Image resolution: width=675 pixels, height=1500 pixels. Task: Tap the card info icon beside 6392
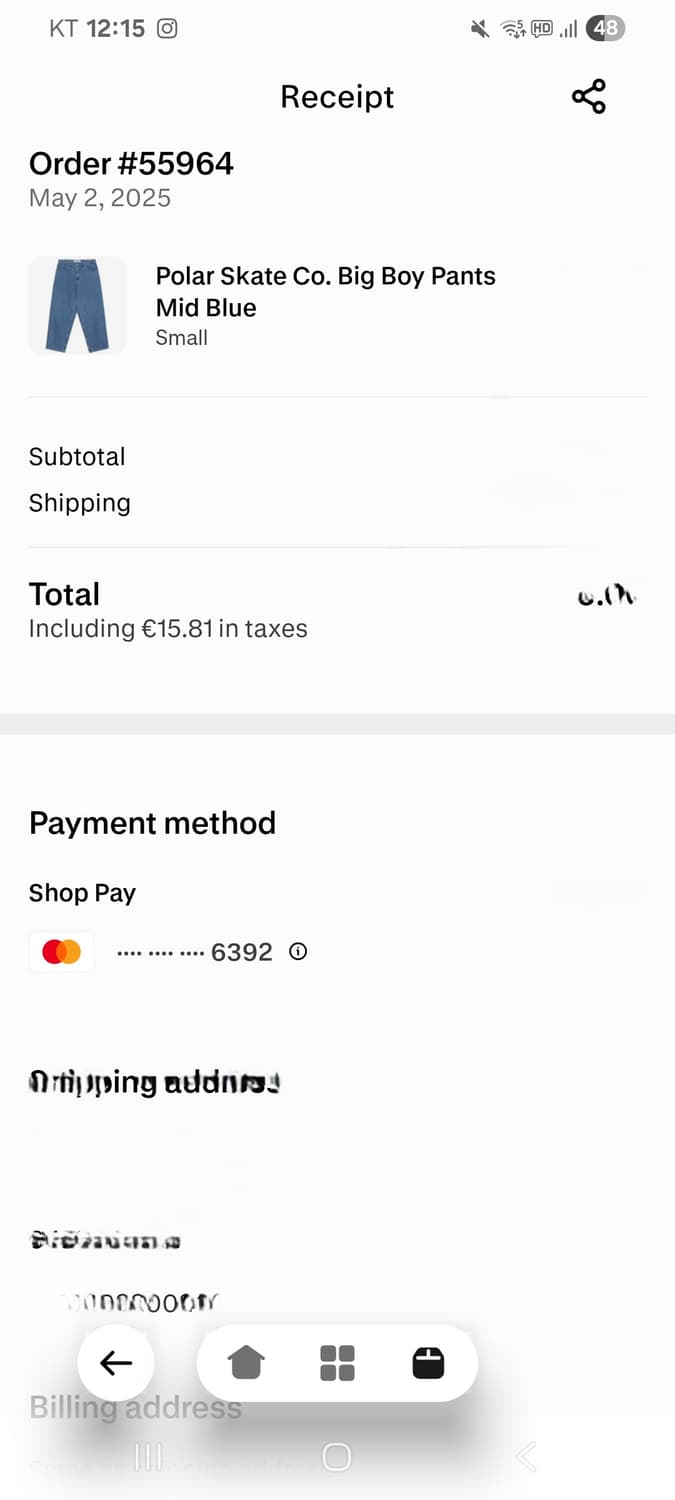pos(298,952)
